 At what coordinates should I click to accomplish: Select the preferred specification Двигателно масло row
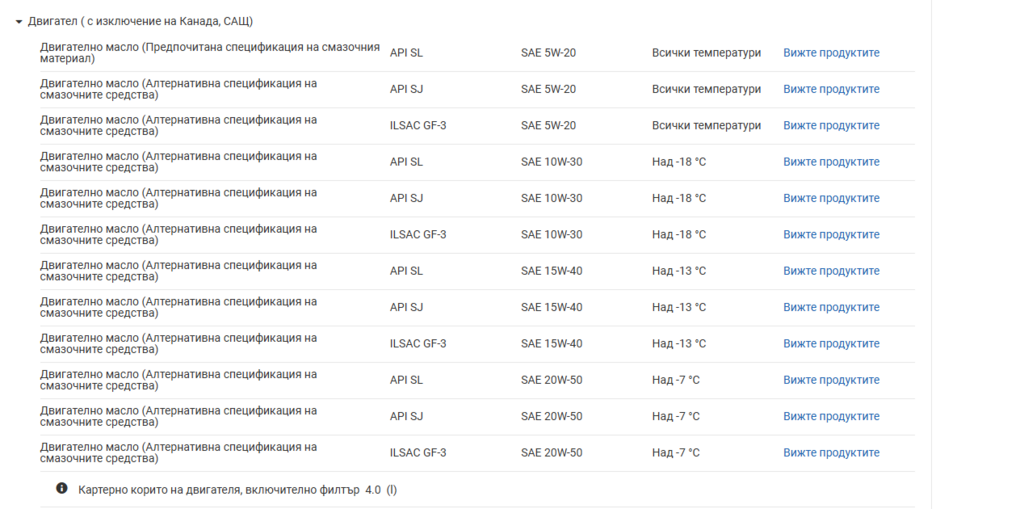pyautogui.click(x=477, y=53)
